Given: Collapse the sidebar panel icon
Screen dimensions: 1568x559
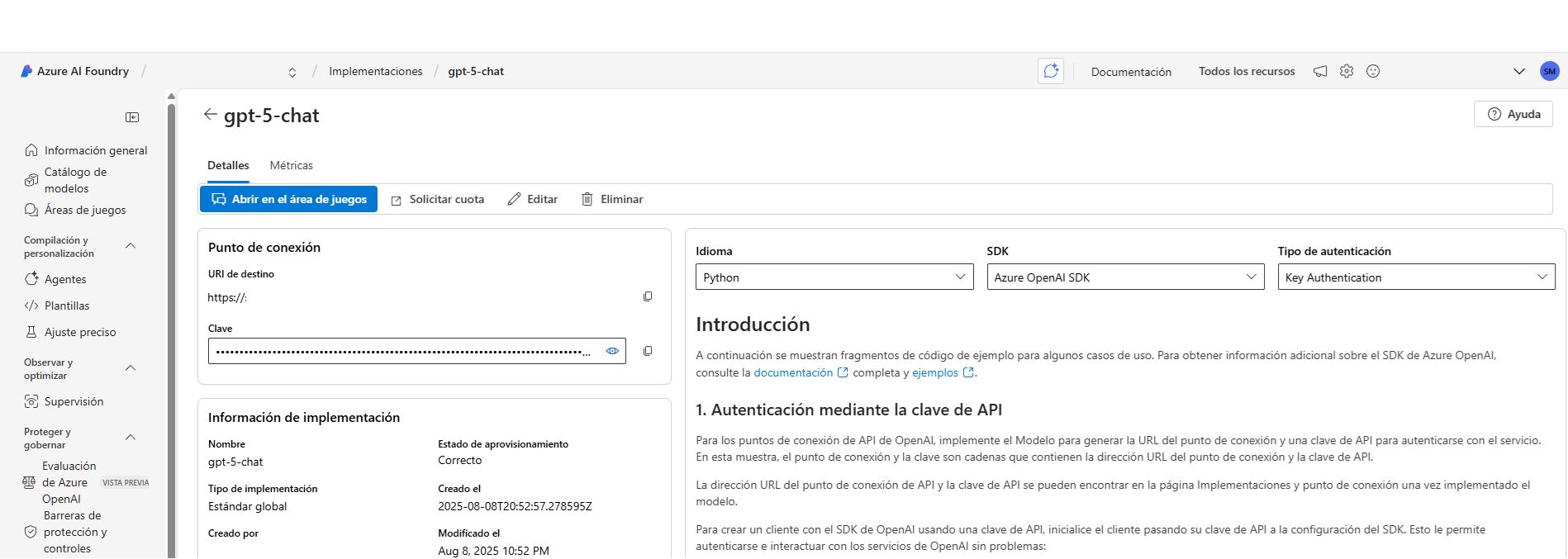Looking at the screenshot, I should (x=132, y=117).
